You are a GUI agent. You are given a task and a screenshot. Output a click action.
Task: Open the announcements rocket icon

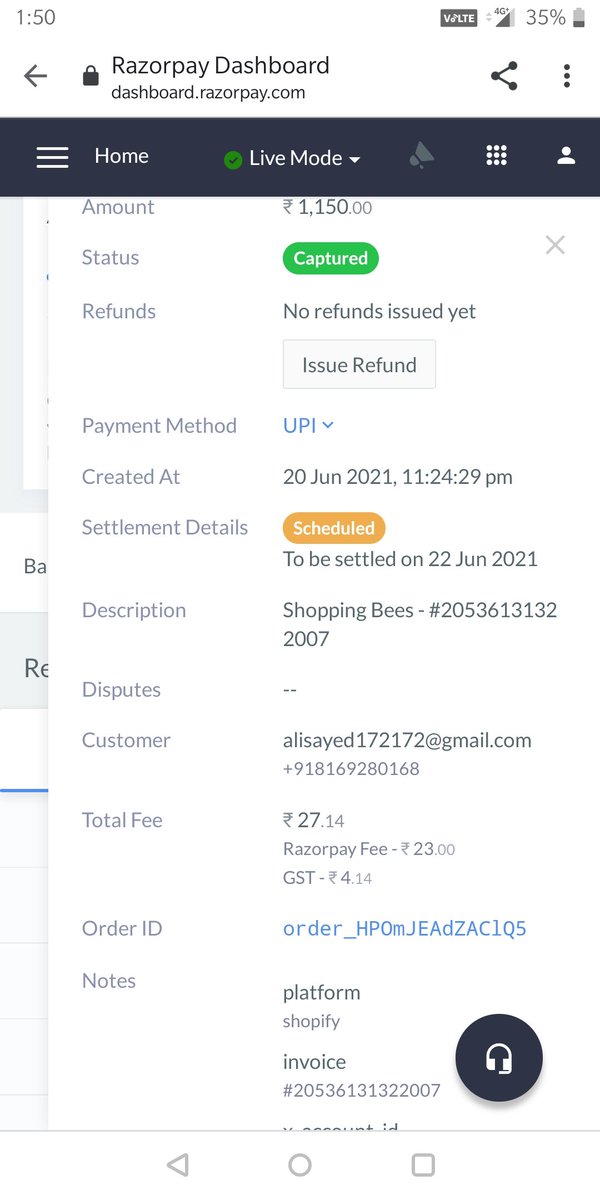click(422, 156)
